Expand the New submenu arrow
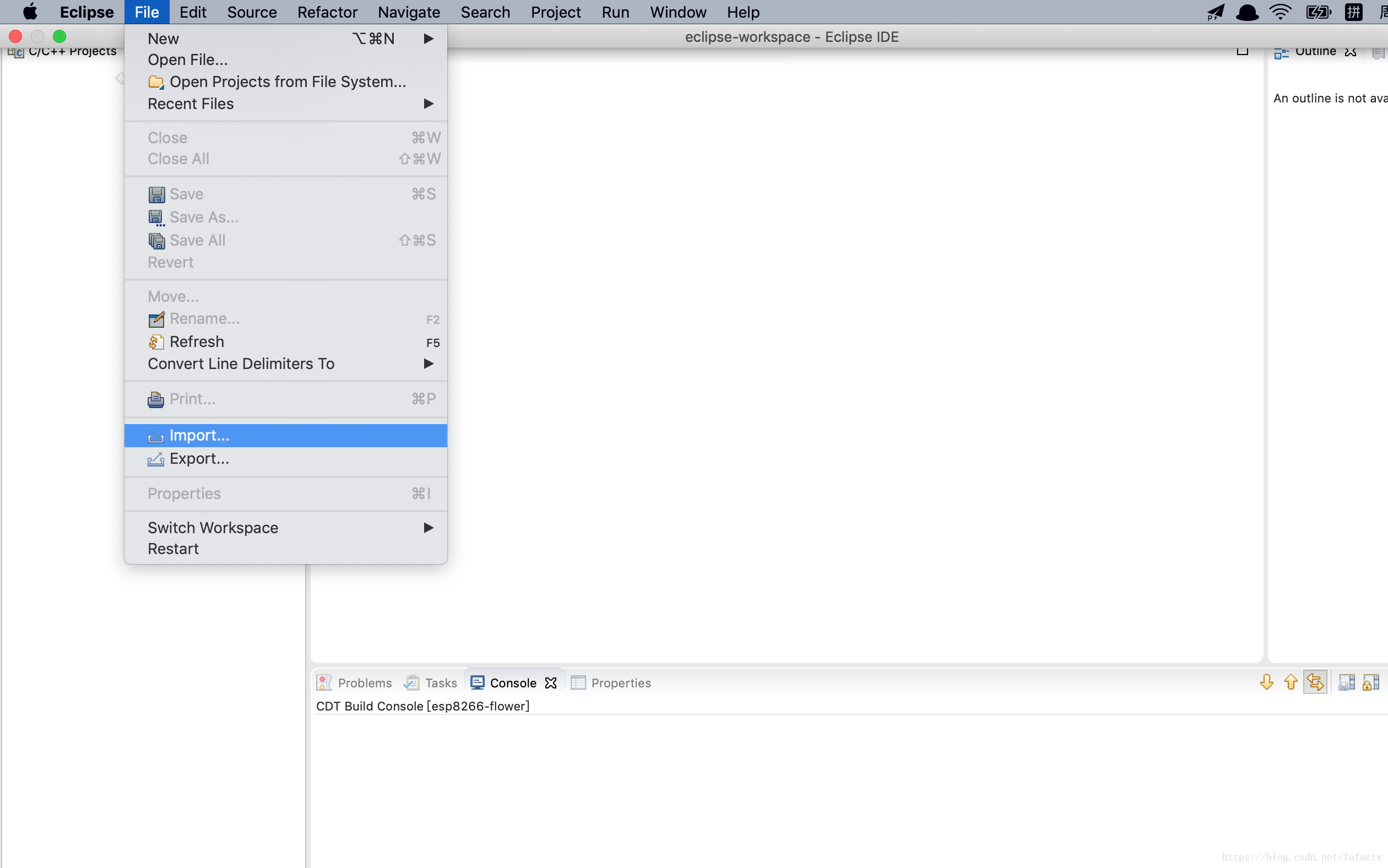 (x=428, y=38)
